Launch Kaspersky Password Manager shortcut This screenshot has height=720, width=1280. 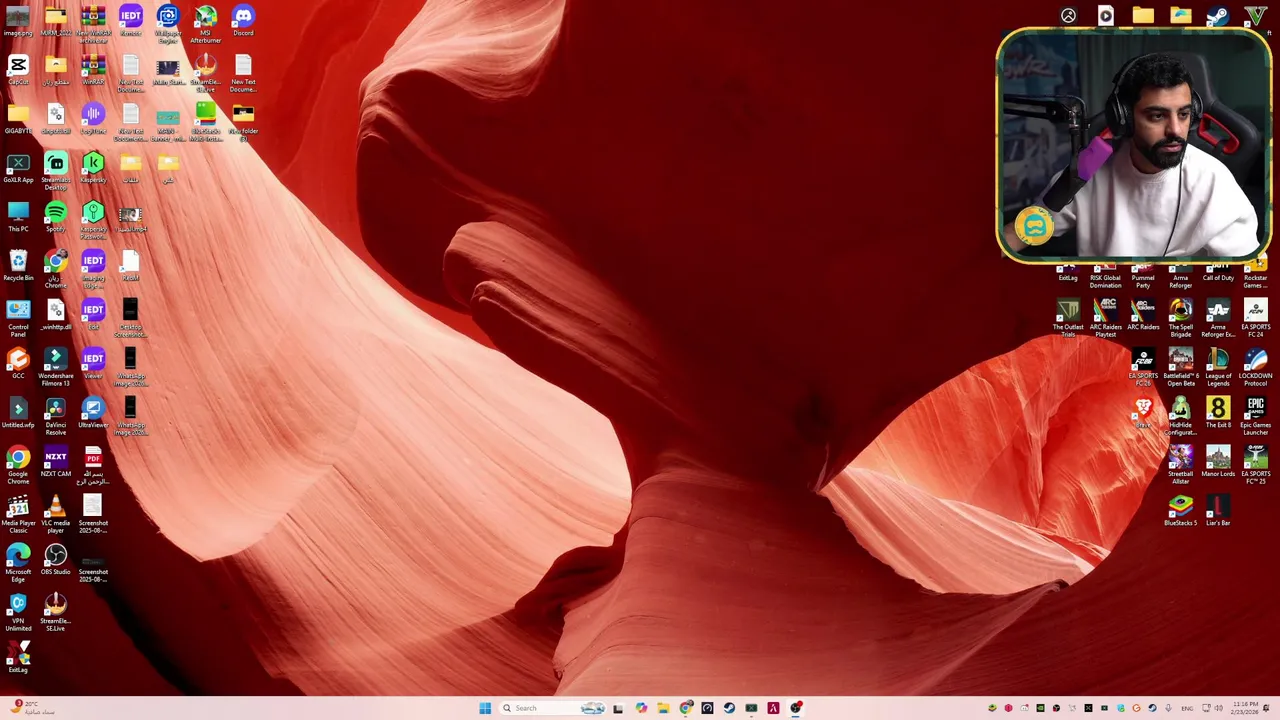tap(93, 220)
